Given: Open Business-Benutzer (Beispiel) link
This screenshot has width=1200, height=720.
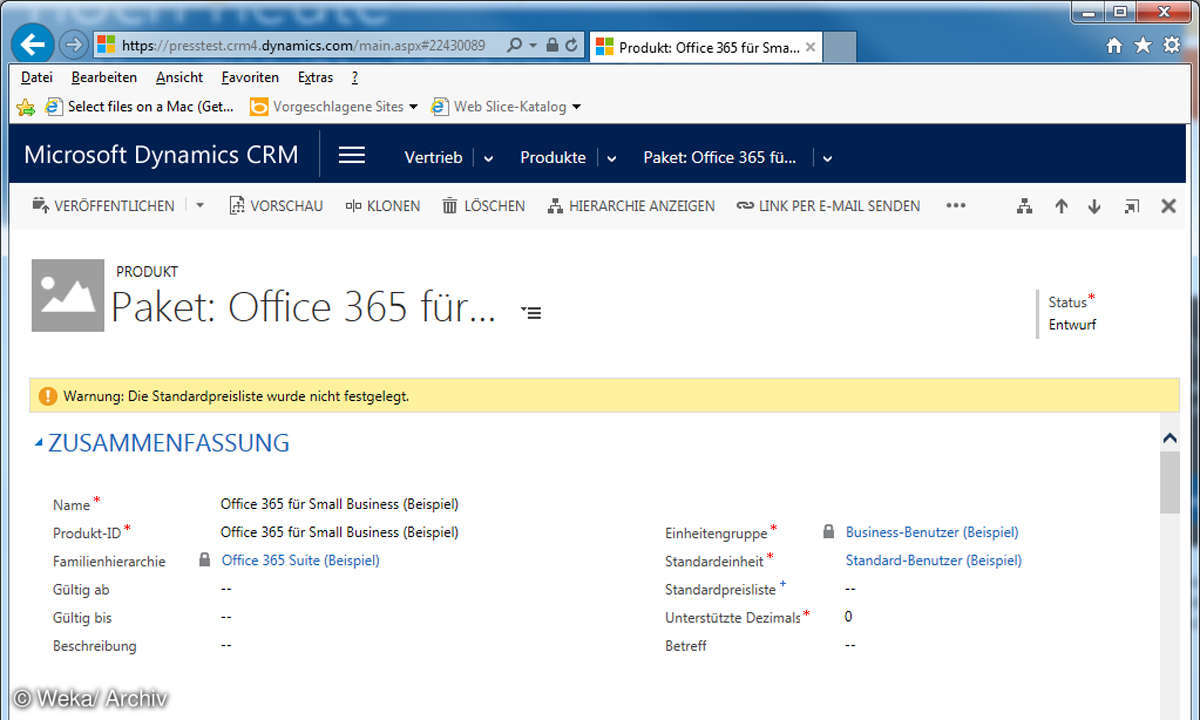Looking at the screenshot, I should [932, 532].
